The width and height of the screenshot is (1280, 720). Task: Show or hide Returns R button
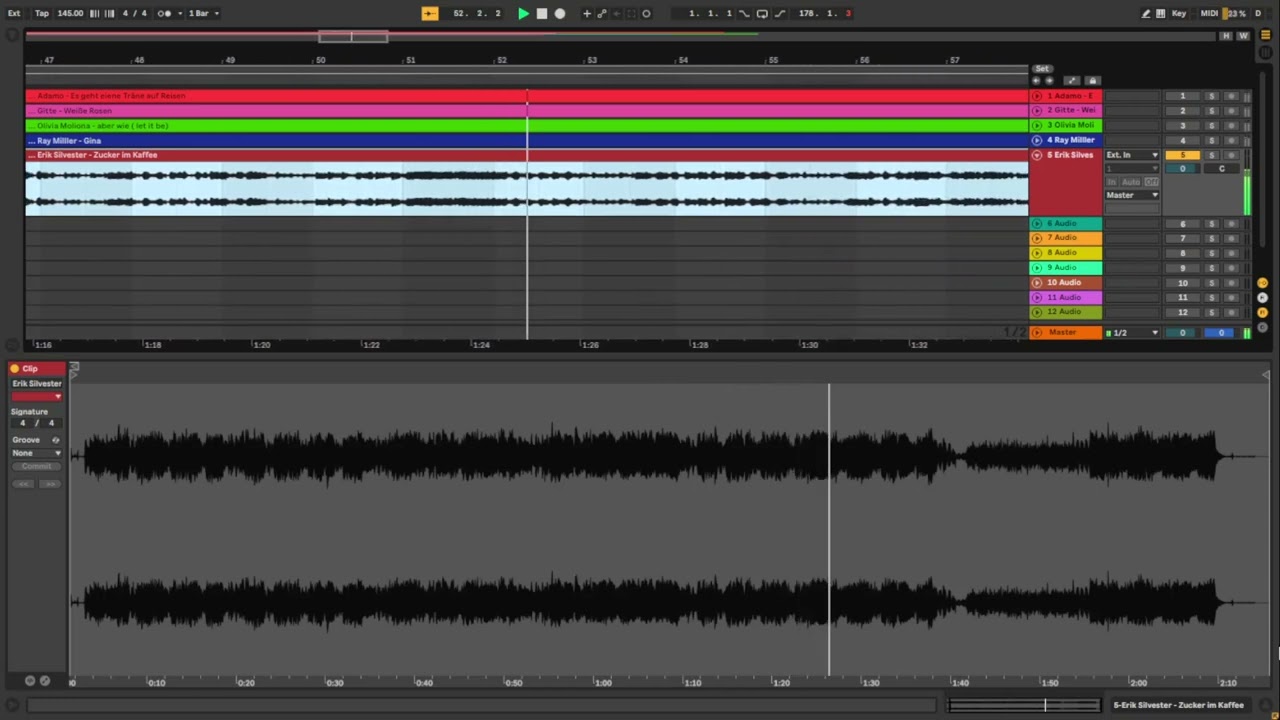(1262, 298)
